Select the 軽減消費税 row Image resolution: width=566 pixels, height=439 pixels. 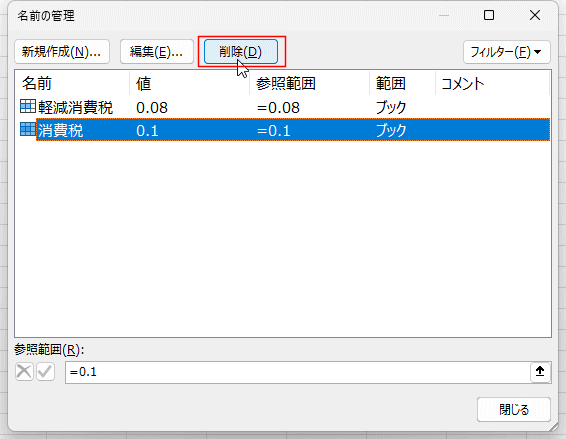click(283, 107)
